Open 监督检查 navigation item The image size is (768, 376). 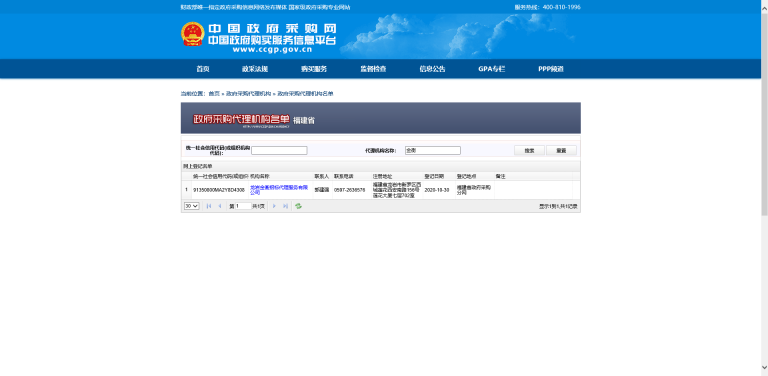(373, 69)
